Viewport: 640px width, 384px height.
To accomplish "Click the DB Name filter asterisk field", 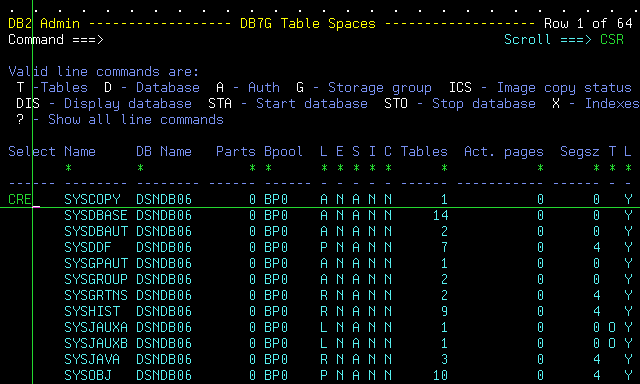I will tap(140, 168).
